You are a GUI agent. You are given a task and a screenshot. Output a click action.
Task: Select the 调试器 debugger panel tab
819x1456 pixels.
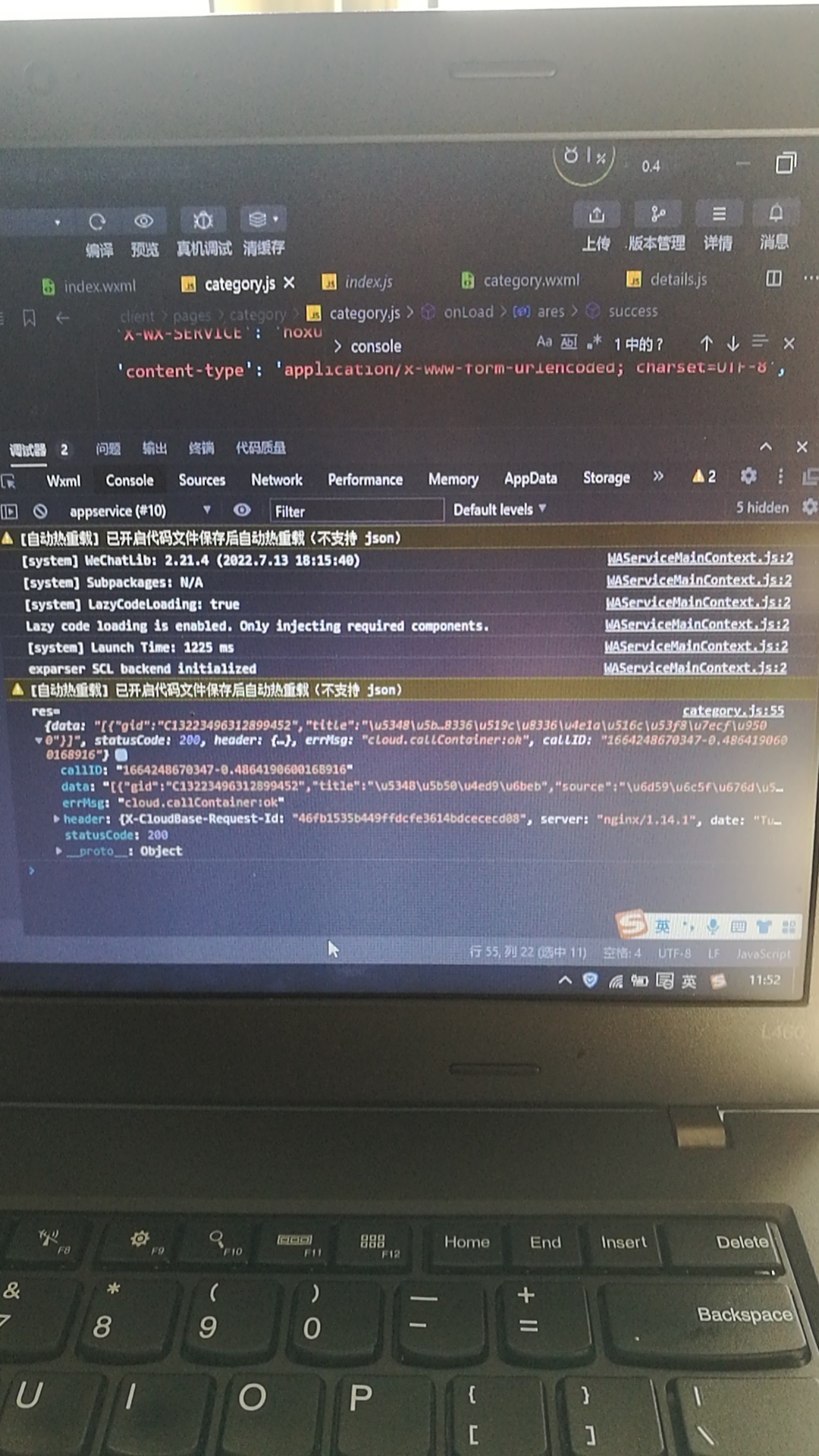pos(28,450)
